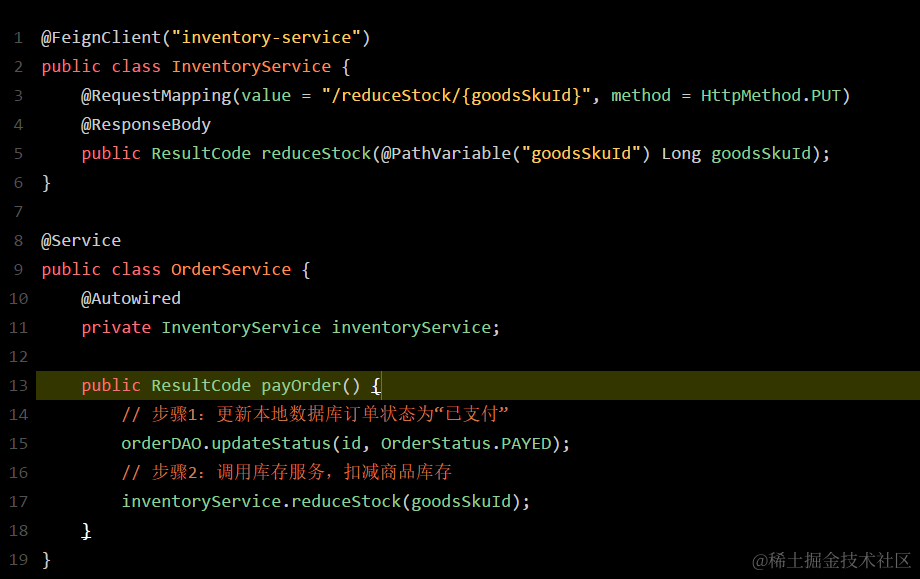The image size is (920, 579).
Task: Click the 步骤1 comment on line 14
Action: 315,414
